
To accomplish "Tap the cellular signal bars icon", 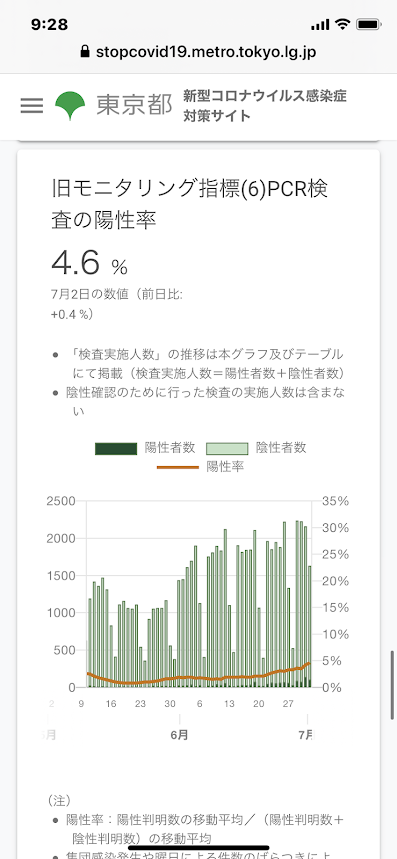I will (320, 25).
